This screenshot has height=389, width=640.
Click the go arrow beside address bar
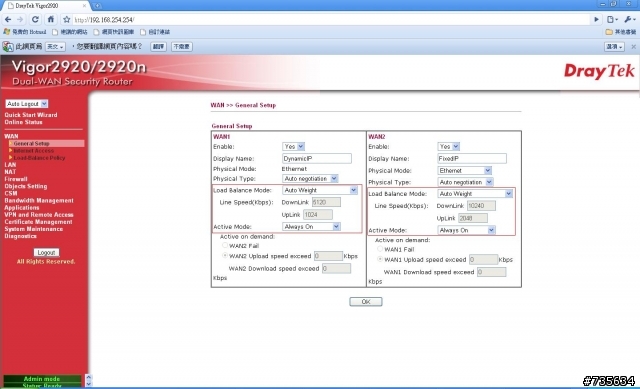point(596,19)
